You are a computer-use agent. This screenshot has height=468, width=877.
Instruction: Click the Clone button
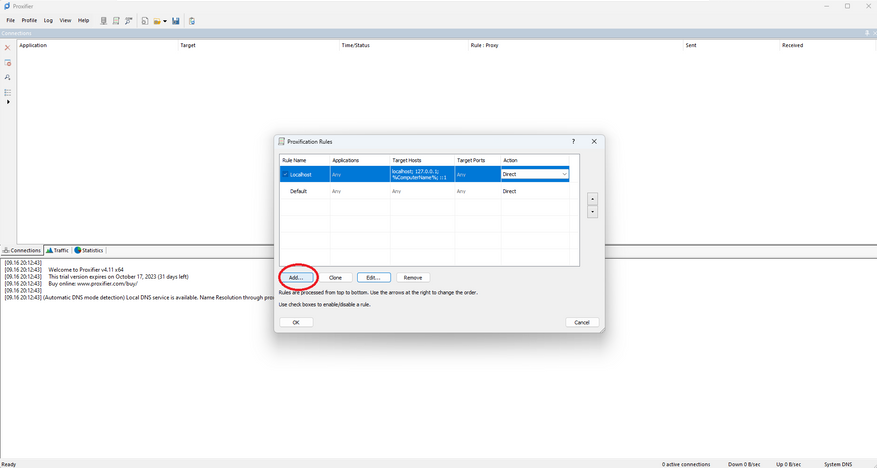pos(335,277)
